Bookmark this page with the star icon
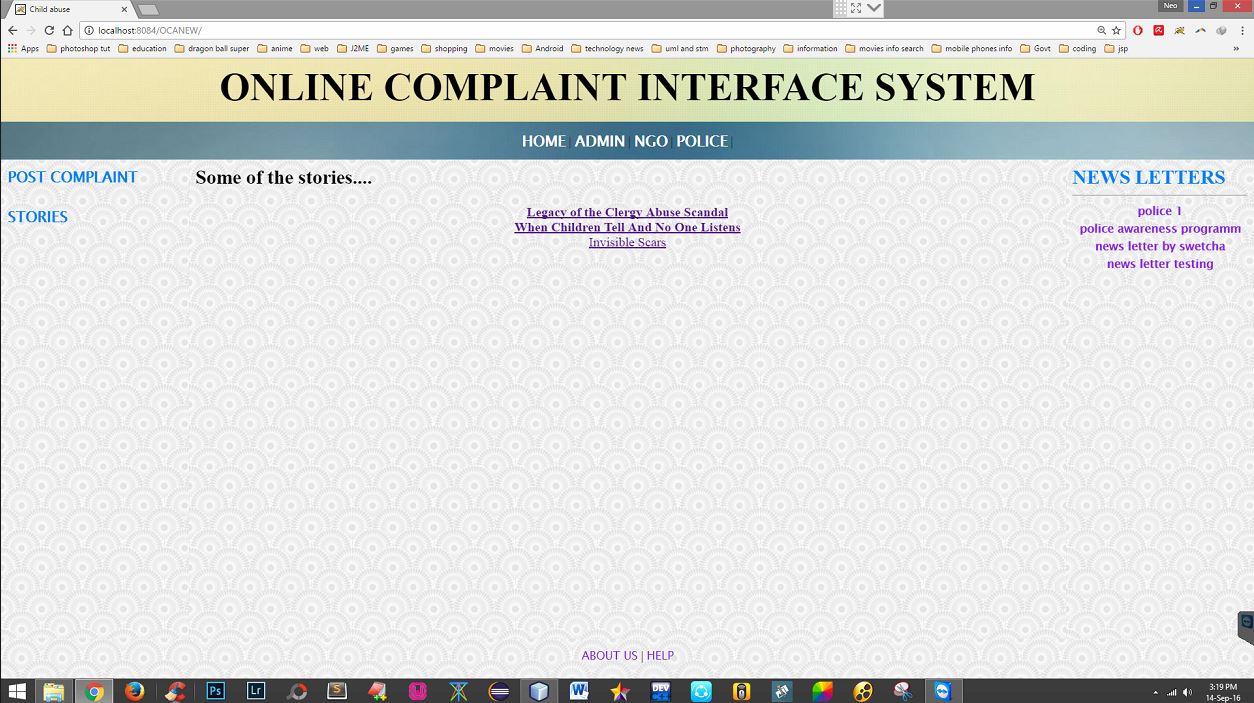 (x=1116, y=31)
